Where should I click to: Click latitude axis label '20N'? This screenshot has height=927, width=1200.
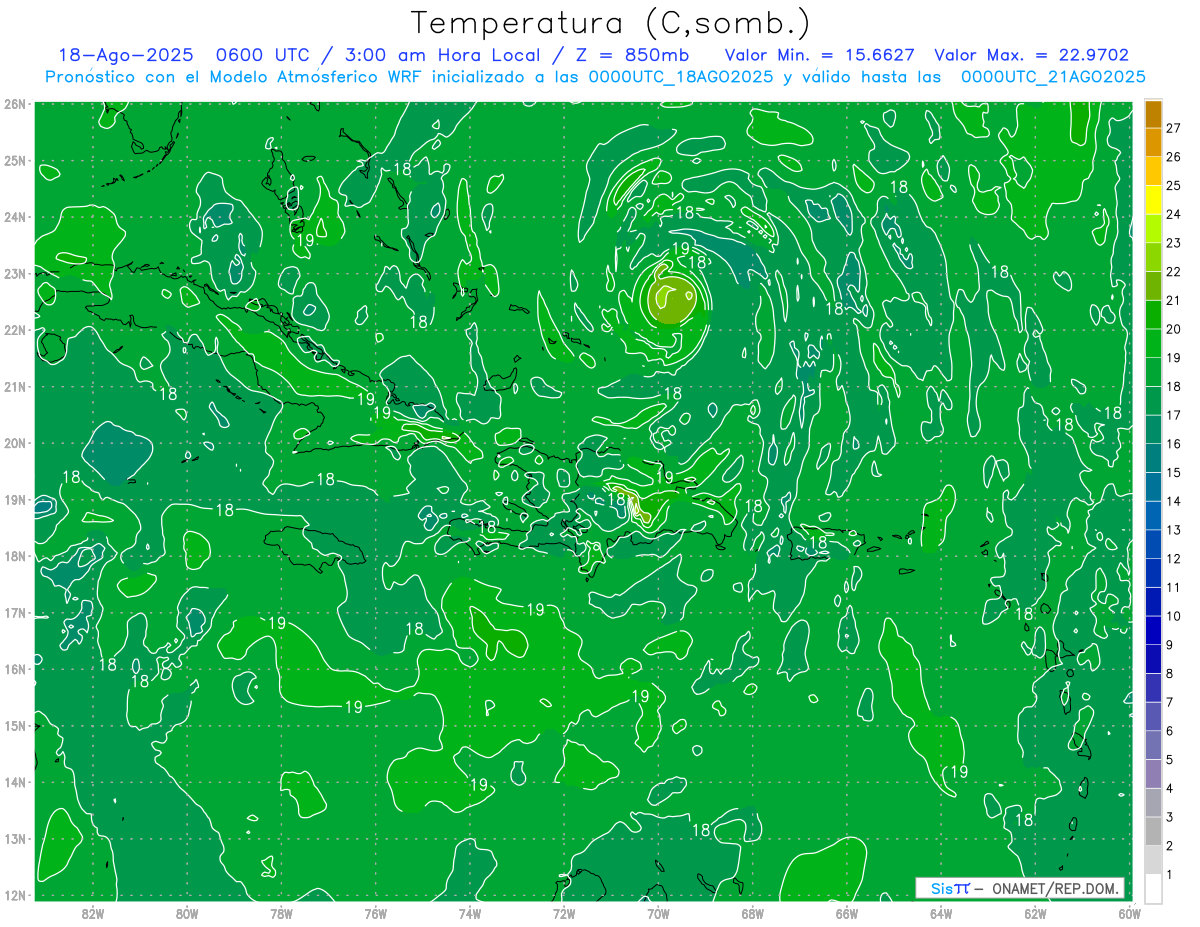point(15,443)
